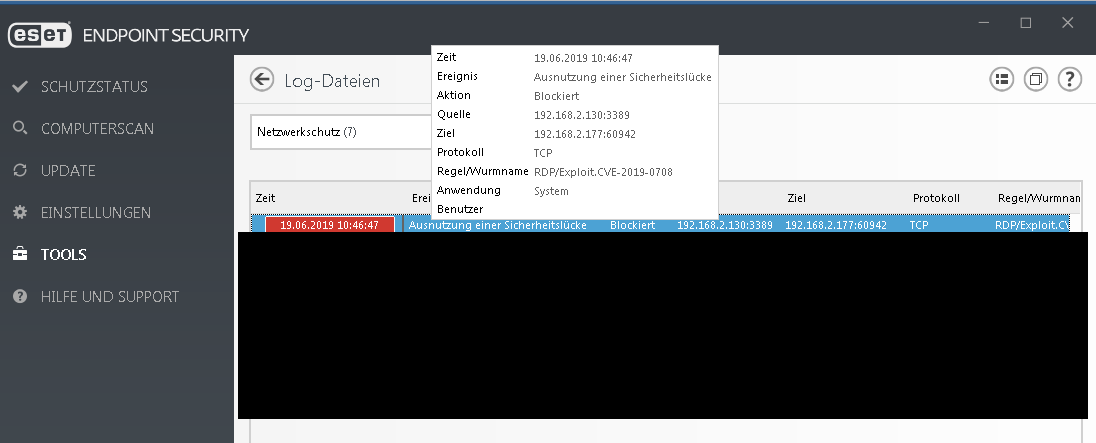
Task: Click 'Ausnutzung einer Sicherheitslücke' in selected row
Action: point(497,225)
